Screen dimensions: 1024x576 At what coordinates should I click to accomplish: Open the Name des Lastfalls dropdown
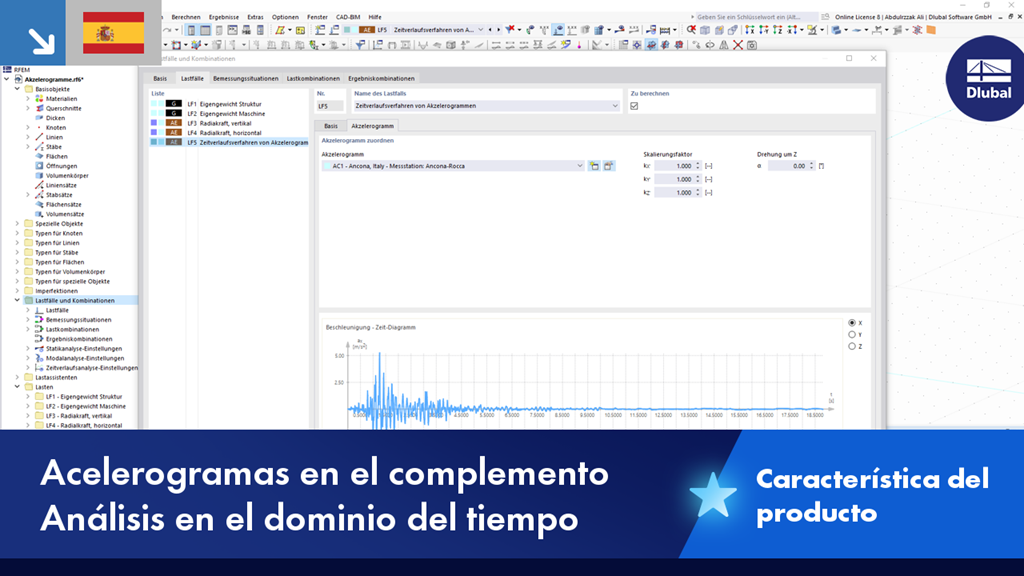615,106
